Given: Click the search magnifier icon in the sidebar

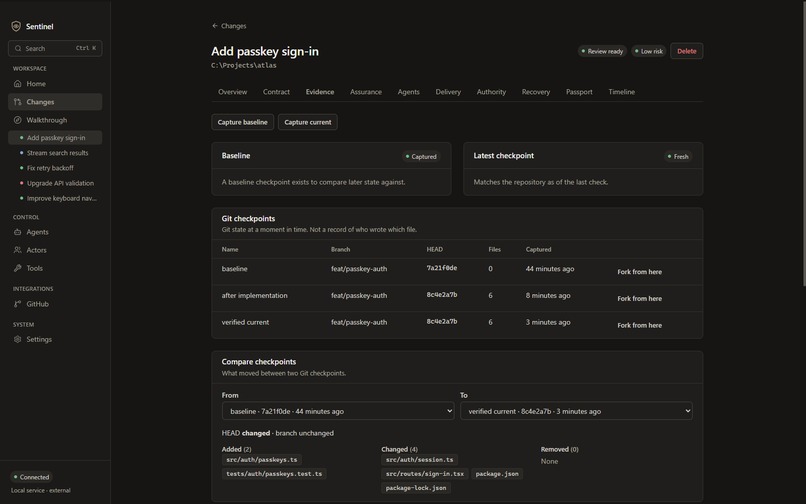Looking at the screenshot, I should (x=18, y=48).
